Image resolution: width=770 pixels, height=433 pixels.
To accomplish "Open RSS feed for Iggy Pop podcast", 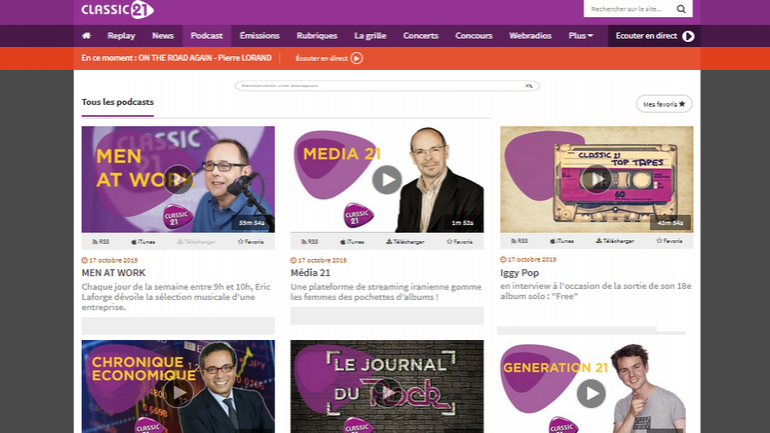I will pyautogui.click(x=519, y=241).
